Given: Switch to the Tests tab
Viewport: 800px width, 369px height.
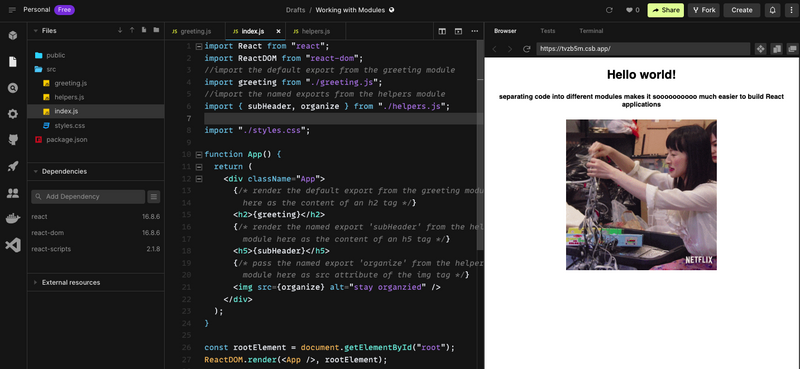Looking at the screenshot, I should point(547,31).
